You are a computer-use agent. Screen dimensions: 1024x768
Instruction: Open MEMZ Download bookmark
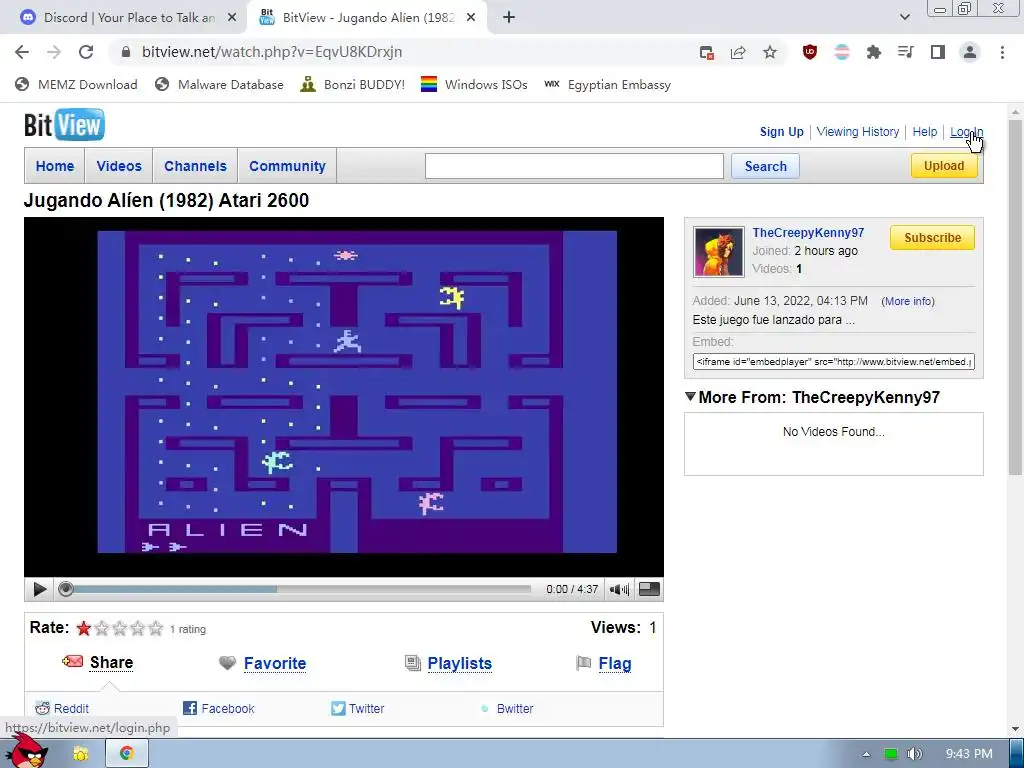tap(76, 85)
